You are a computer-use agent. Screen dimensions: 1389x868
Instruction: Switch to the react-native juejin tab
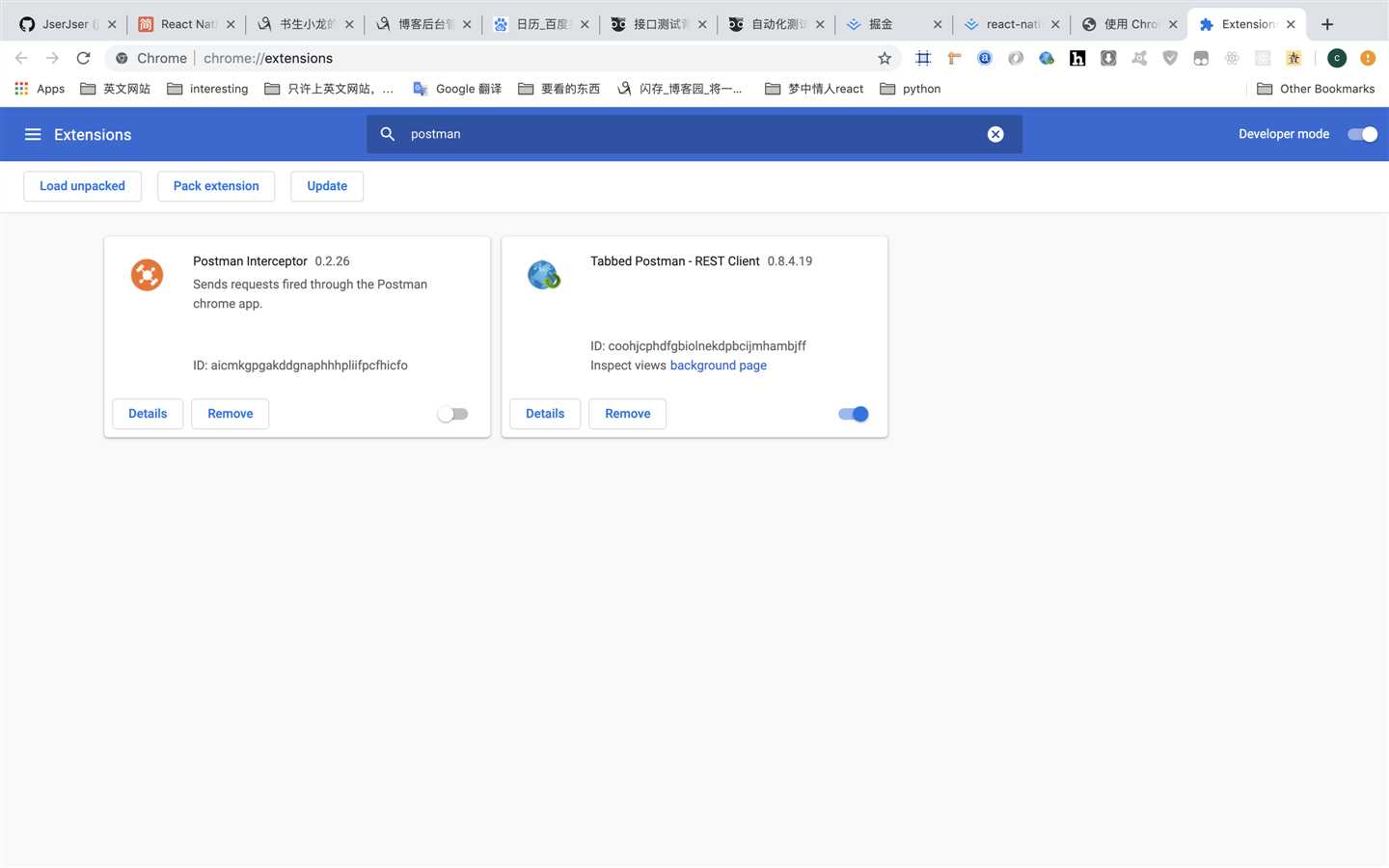[x=1011, y=24]
